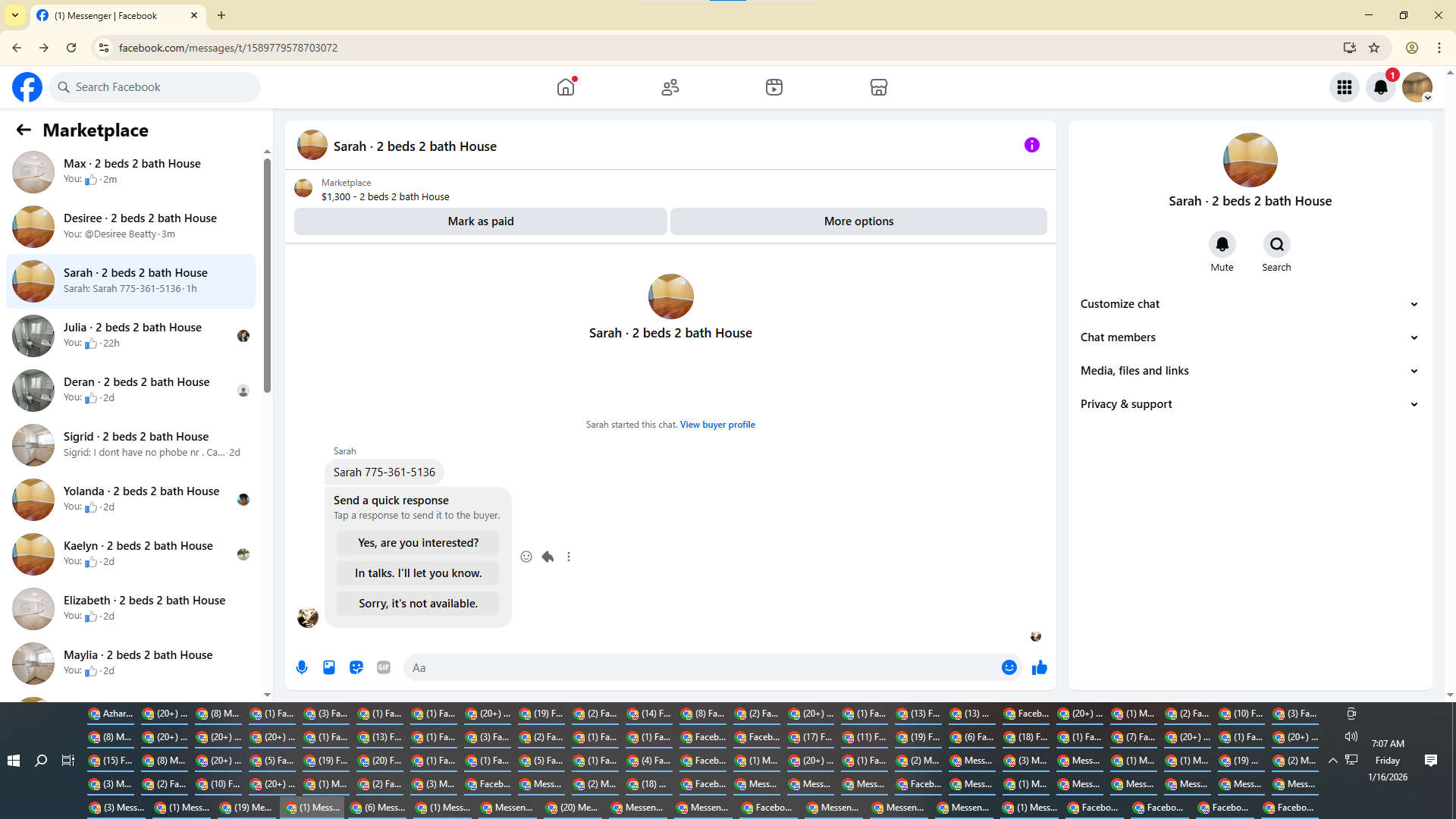Open the View buyer profile link
Image resolution: width=1456 pixels, height=819 pixels.
[717, 425]
